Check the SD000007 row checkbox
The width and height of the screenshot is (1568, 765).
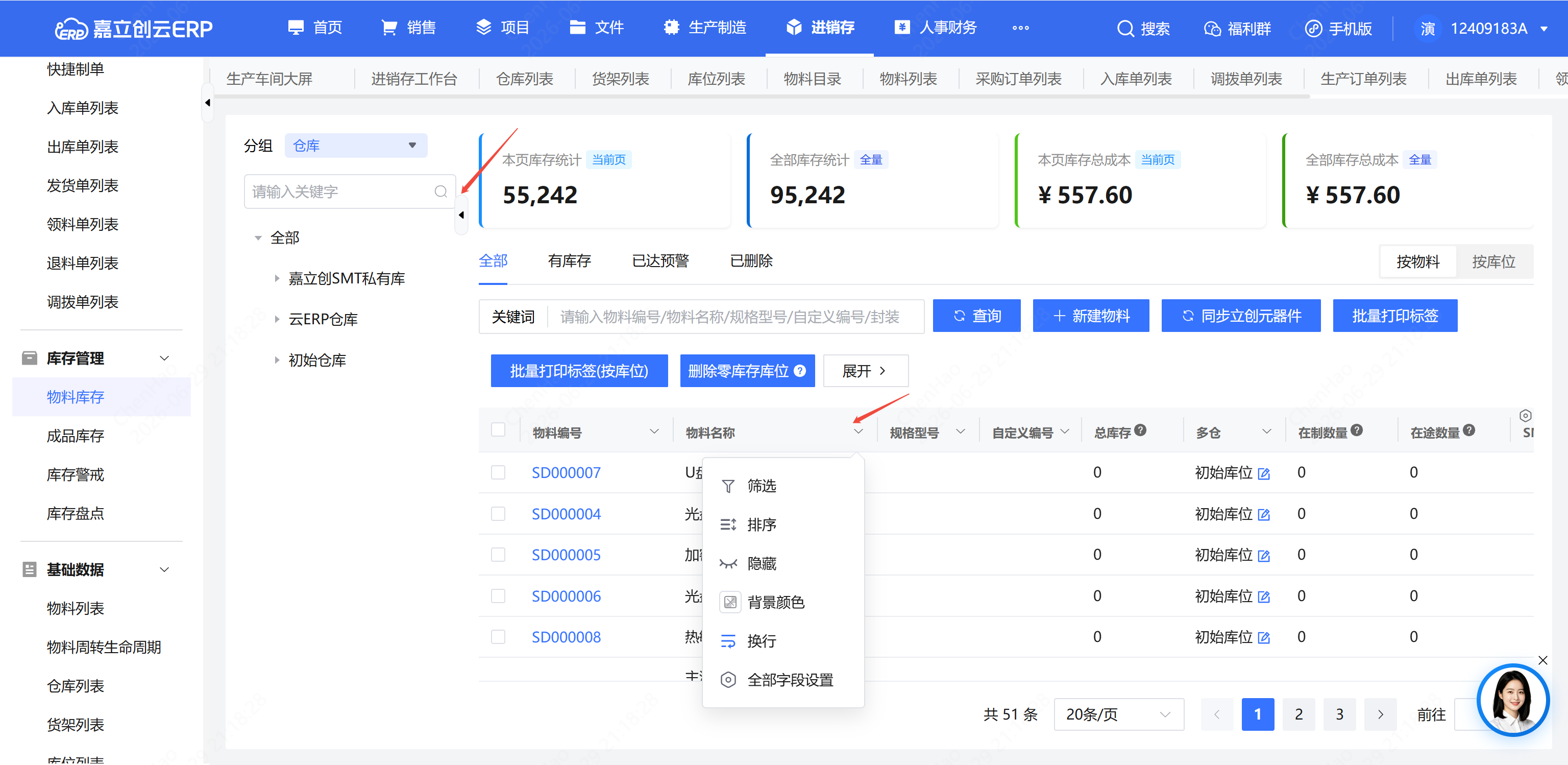pos(498,473)
